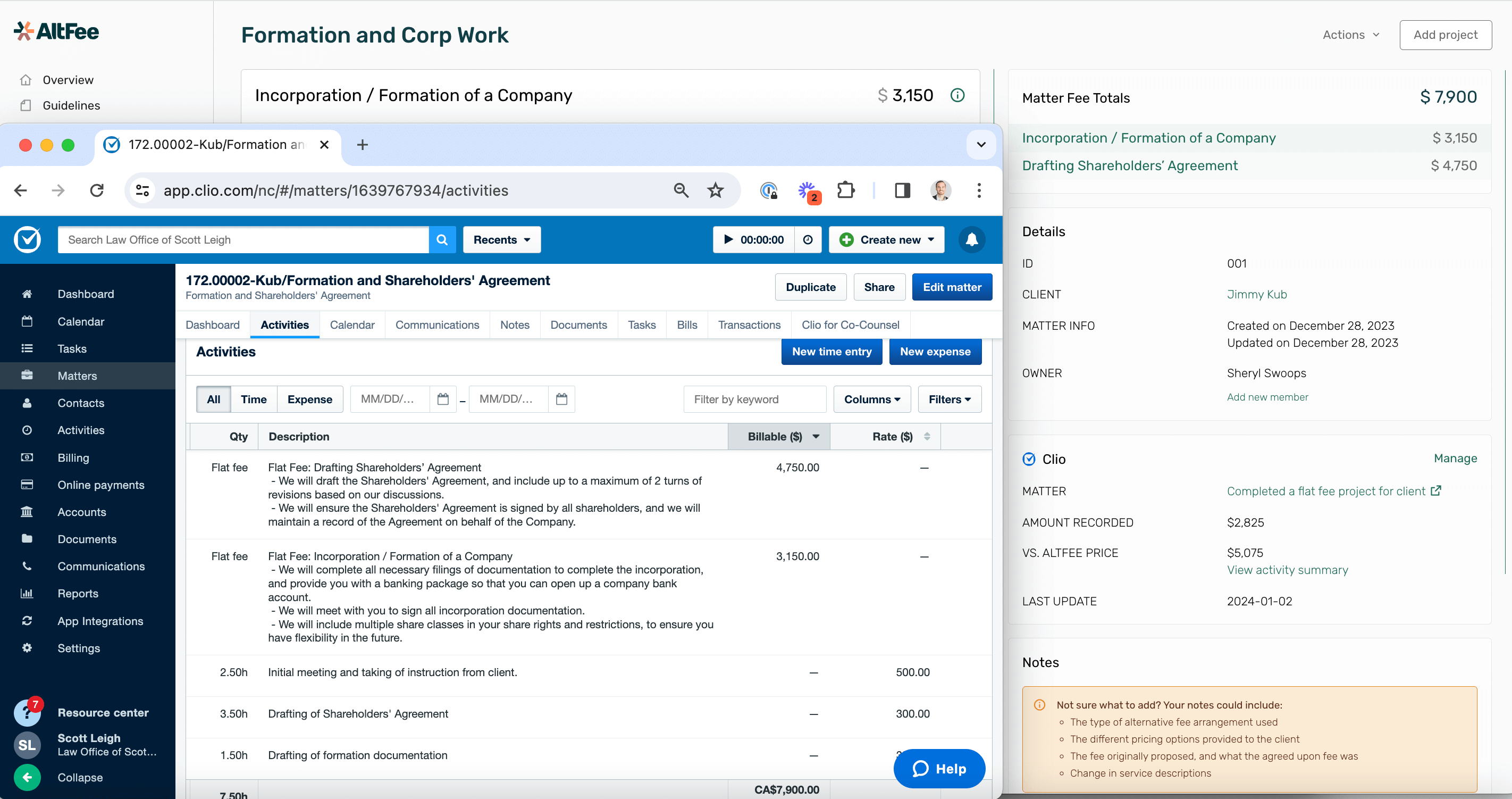
Task: Open the Filters dropdown
Action: point(950,399)
